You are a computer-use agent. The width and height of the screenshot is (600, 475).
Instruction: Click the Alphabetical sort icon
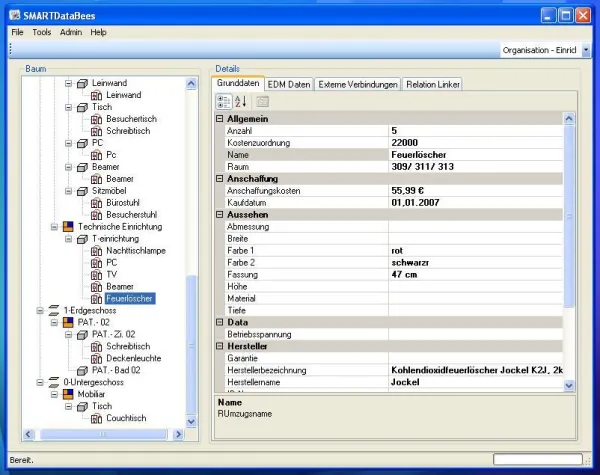point(241,101)
